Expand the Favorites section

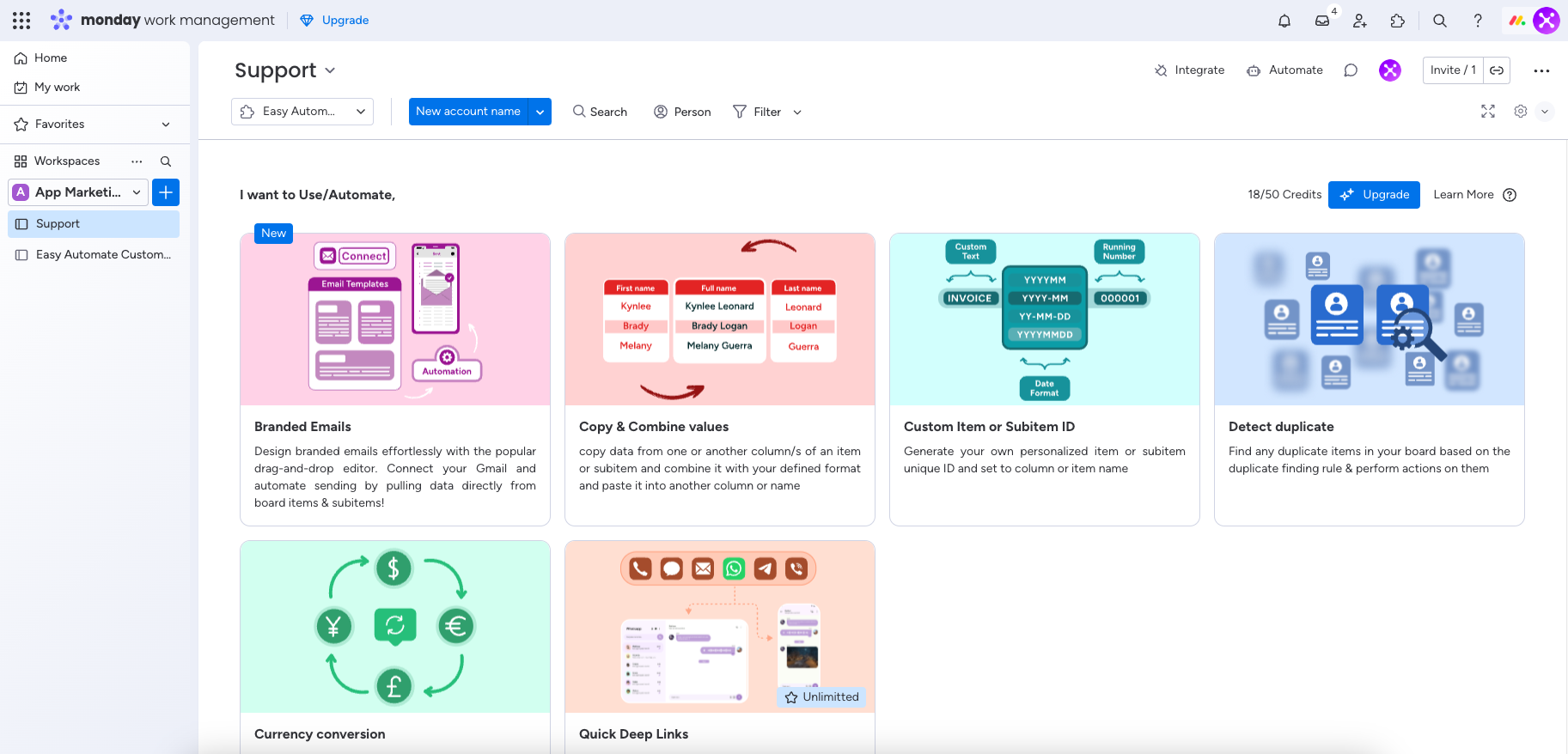pos(166,125)
